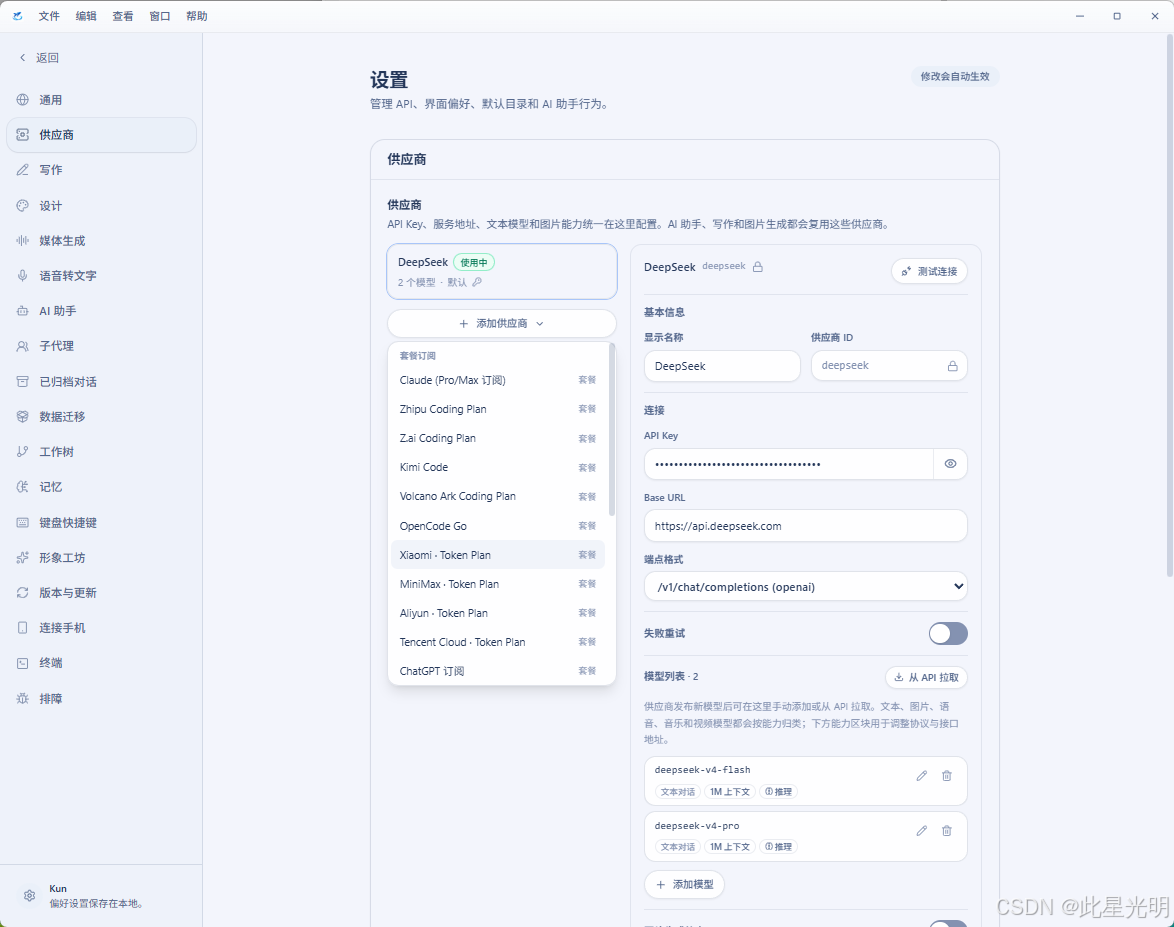
Task: Click the provider dropdown list scrollbar
Action: [x=612, y=430]
